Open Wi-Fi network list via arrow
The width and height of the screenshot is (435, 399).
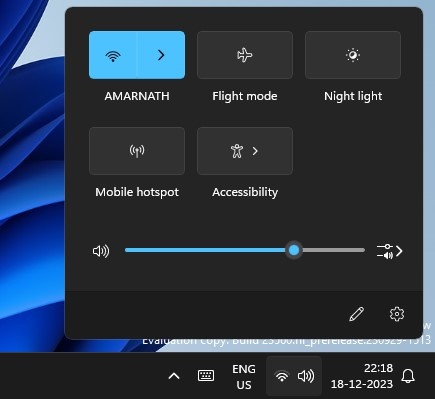pos(161,55)
